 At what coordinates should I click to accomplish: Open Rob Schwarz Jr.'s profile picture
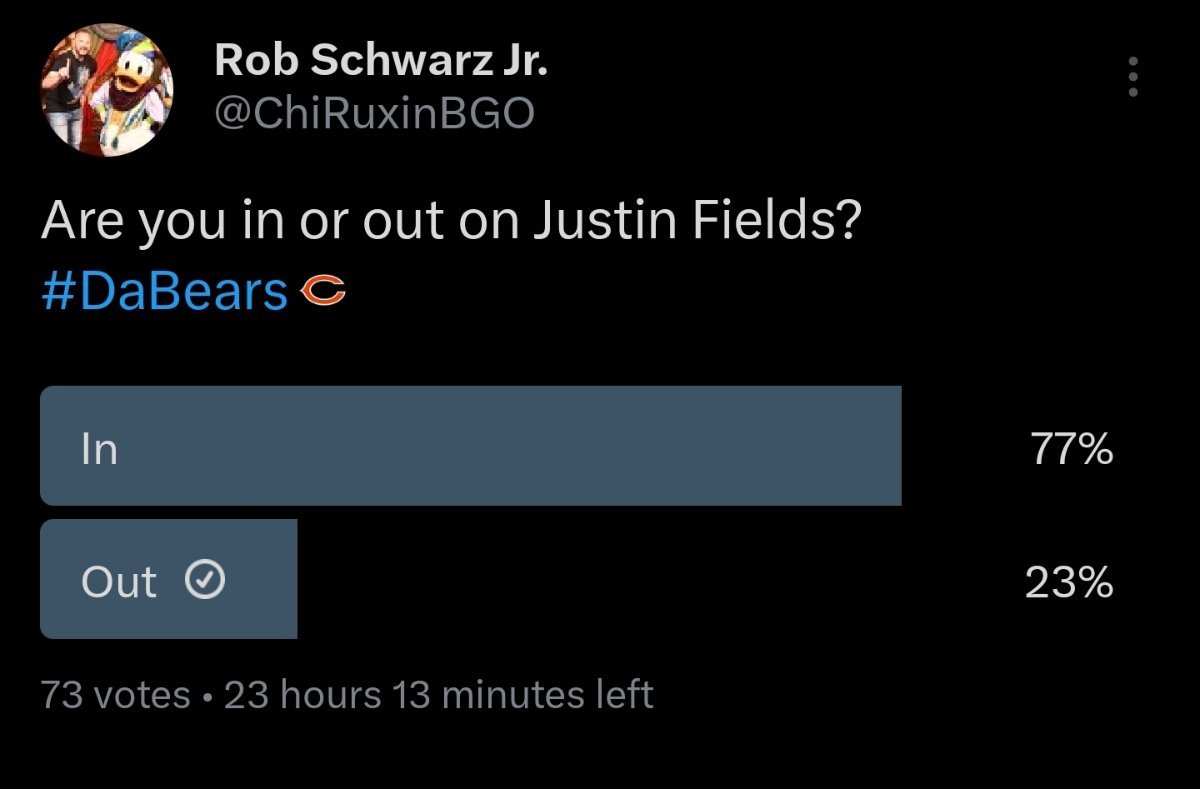pos(107,90)
